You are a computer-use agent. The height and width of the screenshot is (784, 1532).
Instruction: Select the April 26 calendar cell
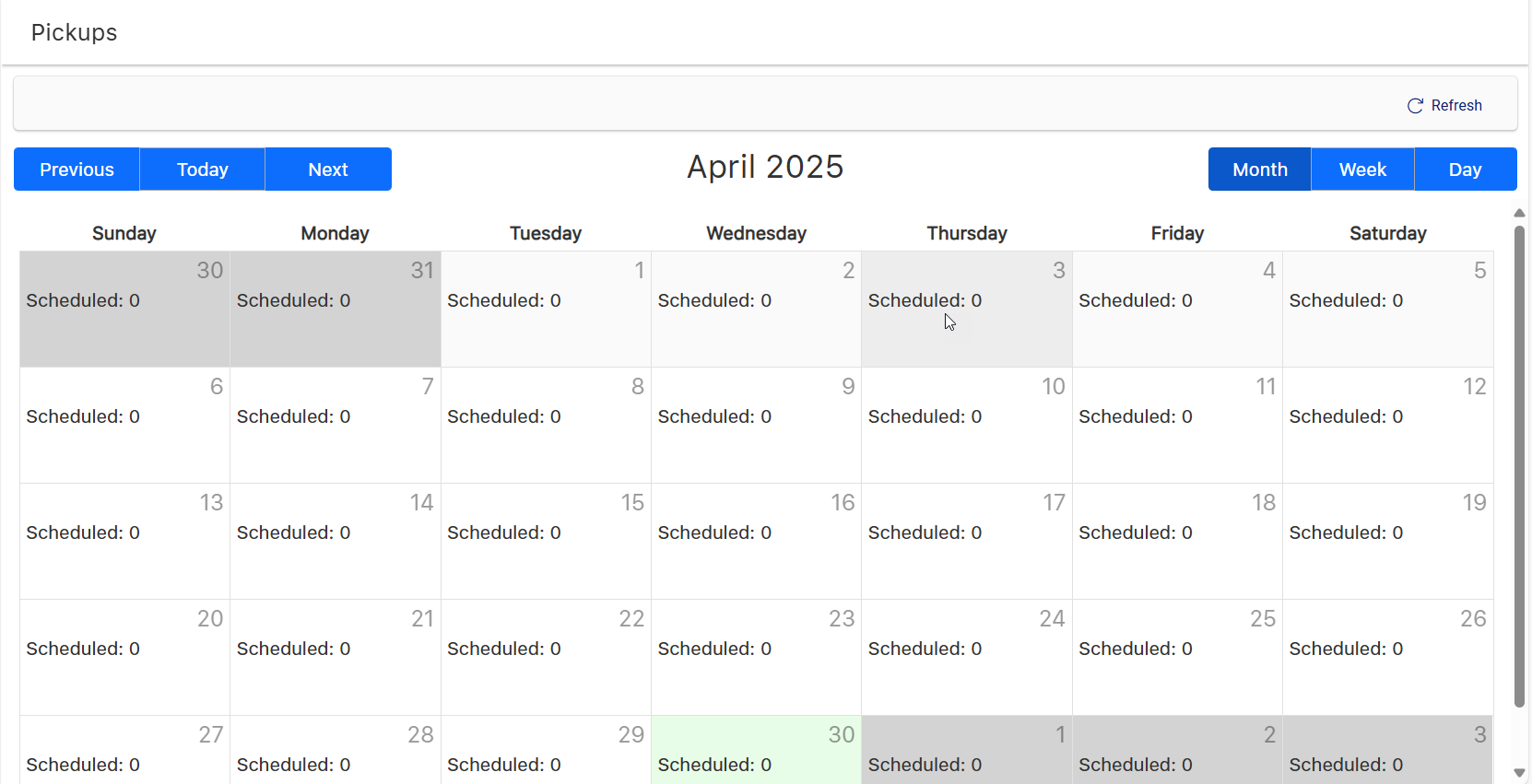(1387, 657)
